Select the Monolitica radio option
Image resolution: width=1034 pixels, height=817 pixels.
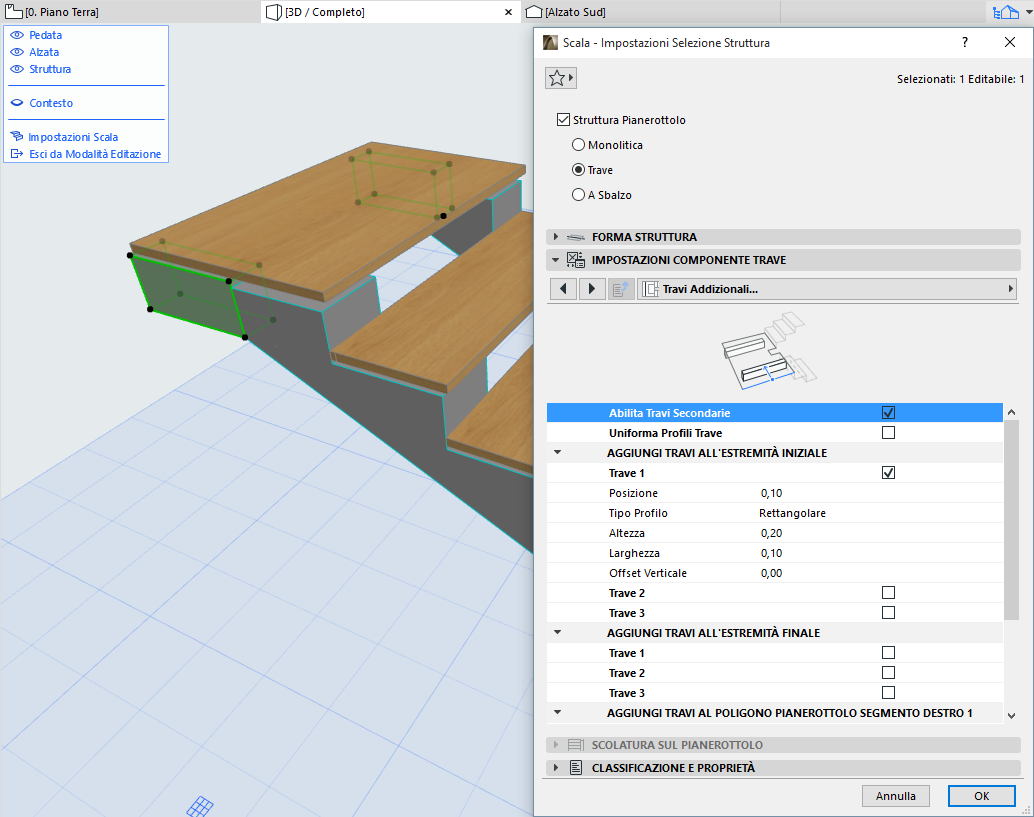coord(578,145)
